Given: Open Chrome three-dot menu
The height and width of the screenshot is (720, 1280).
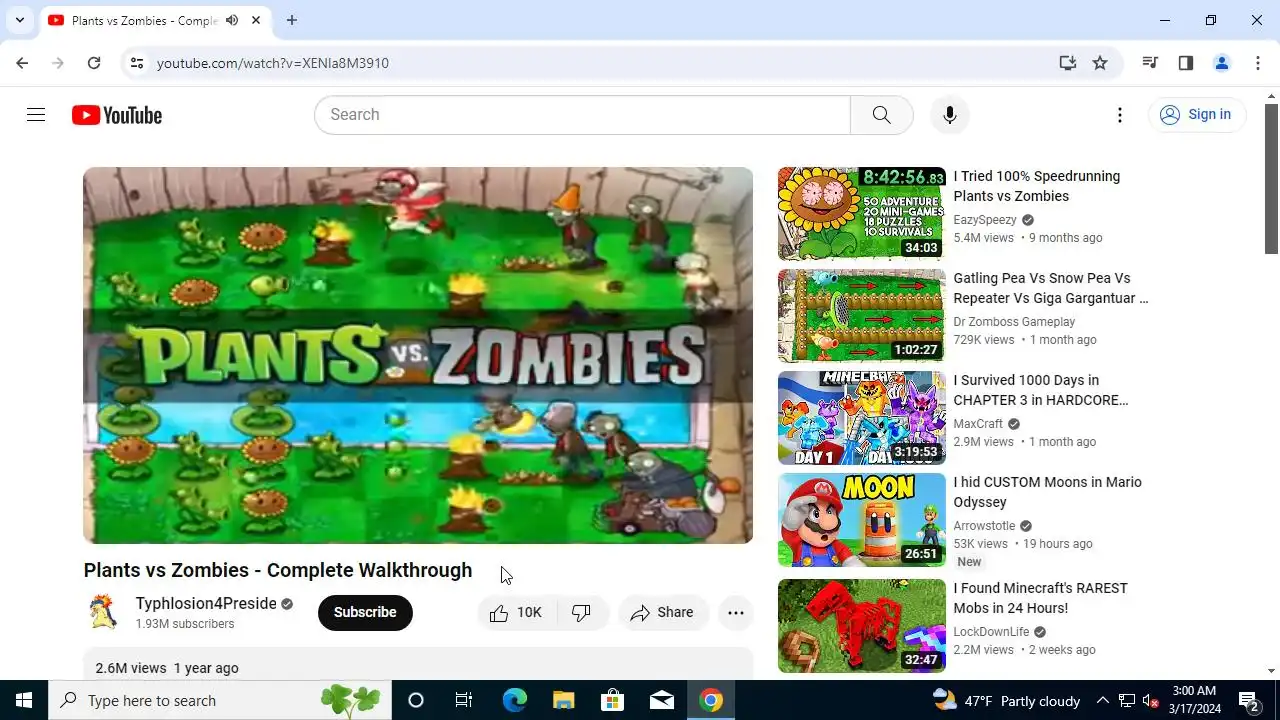Looking at the screenshot, I should (1258, 63).
